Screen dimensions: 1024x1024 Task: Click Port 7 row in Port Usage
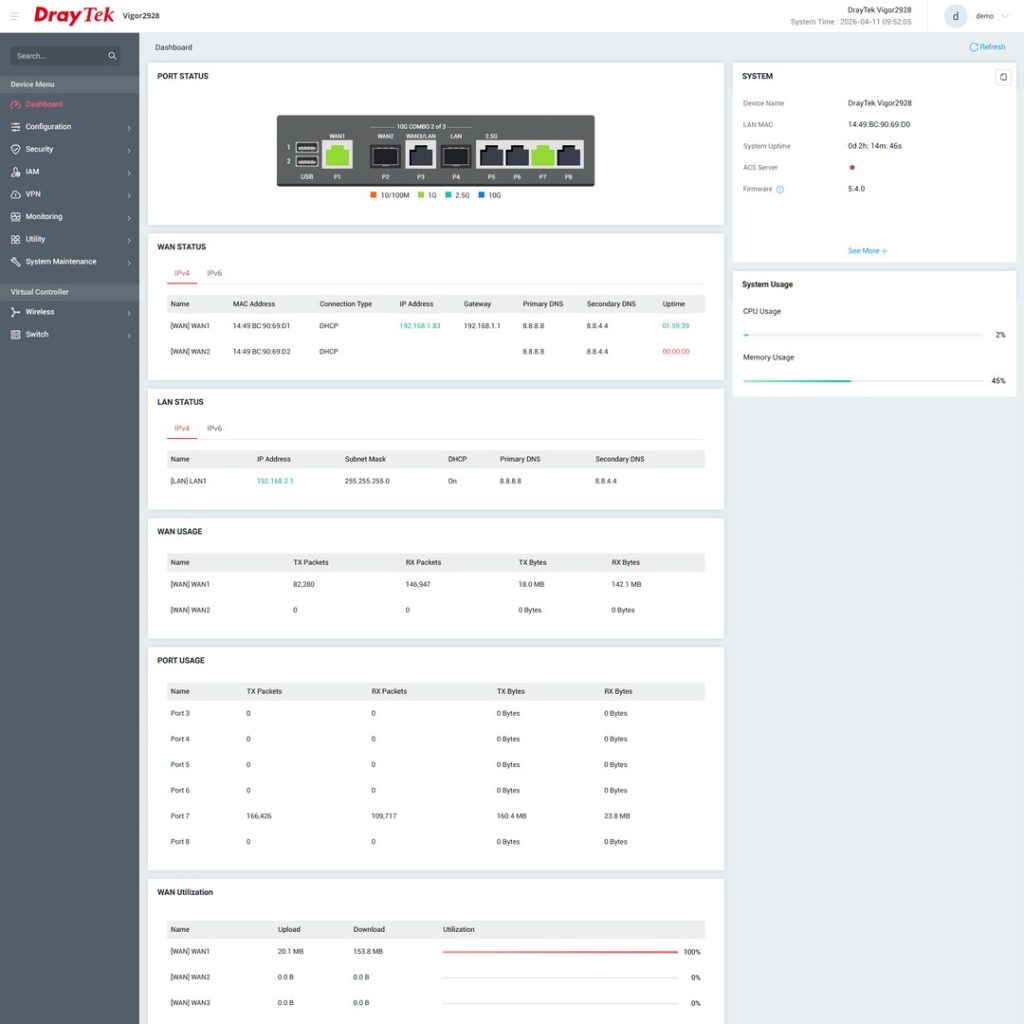(x=436, y=816)
